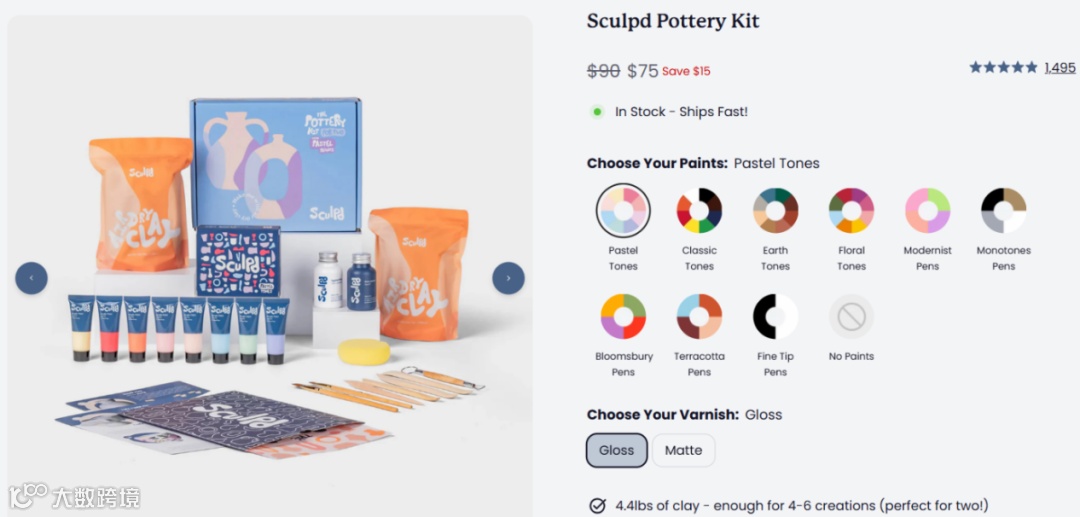Click the green In Stock indicator dot
Screen dimensions: 1080x517
(x=597, y=112)
